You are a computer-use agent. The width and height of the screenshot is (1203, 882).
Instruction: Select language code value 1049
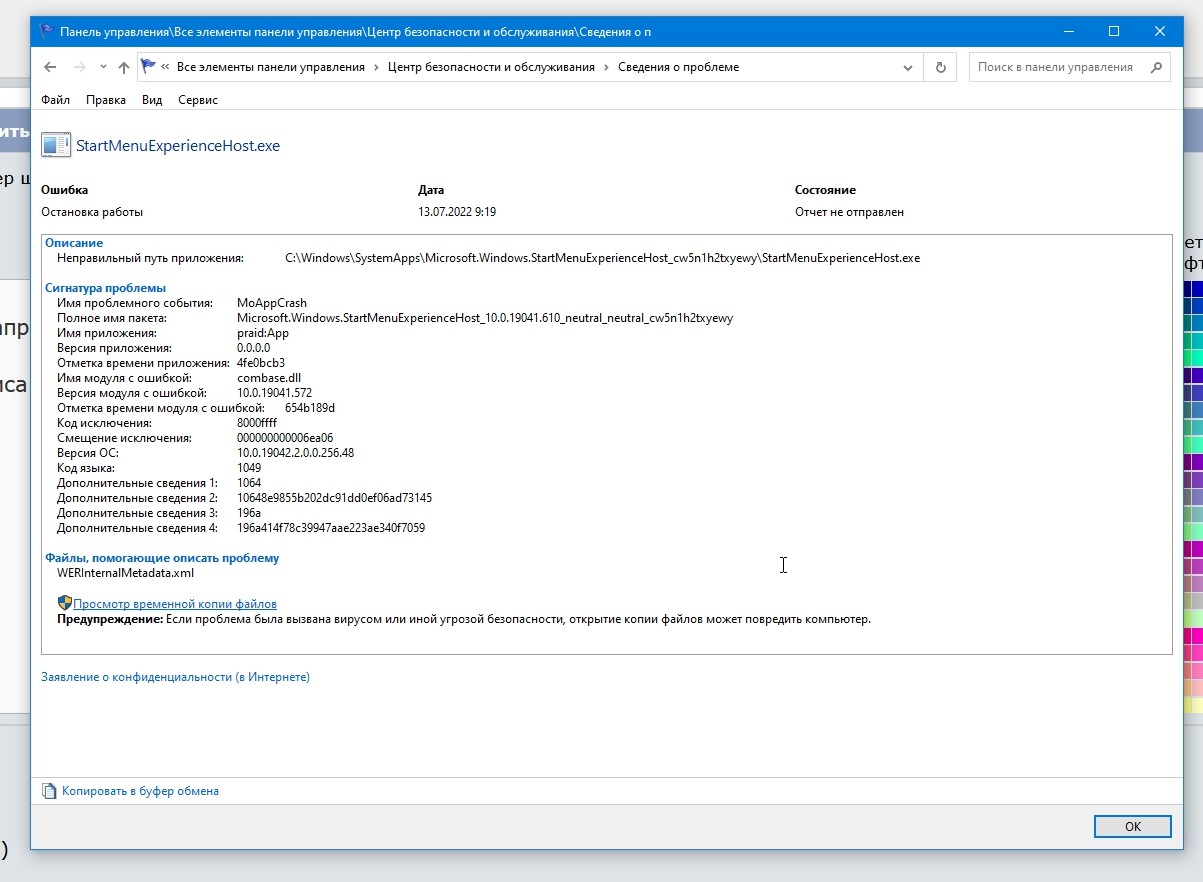(249, 468)
